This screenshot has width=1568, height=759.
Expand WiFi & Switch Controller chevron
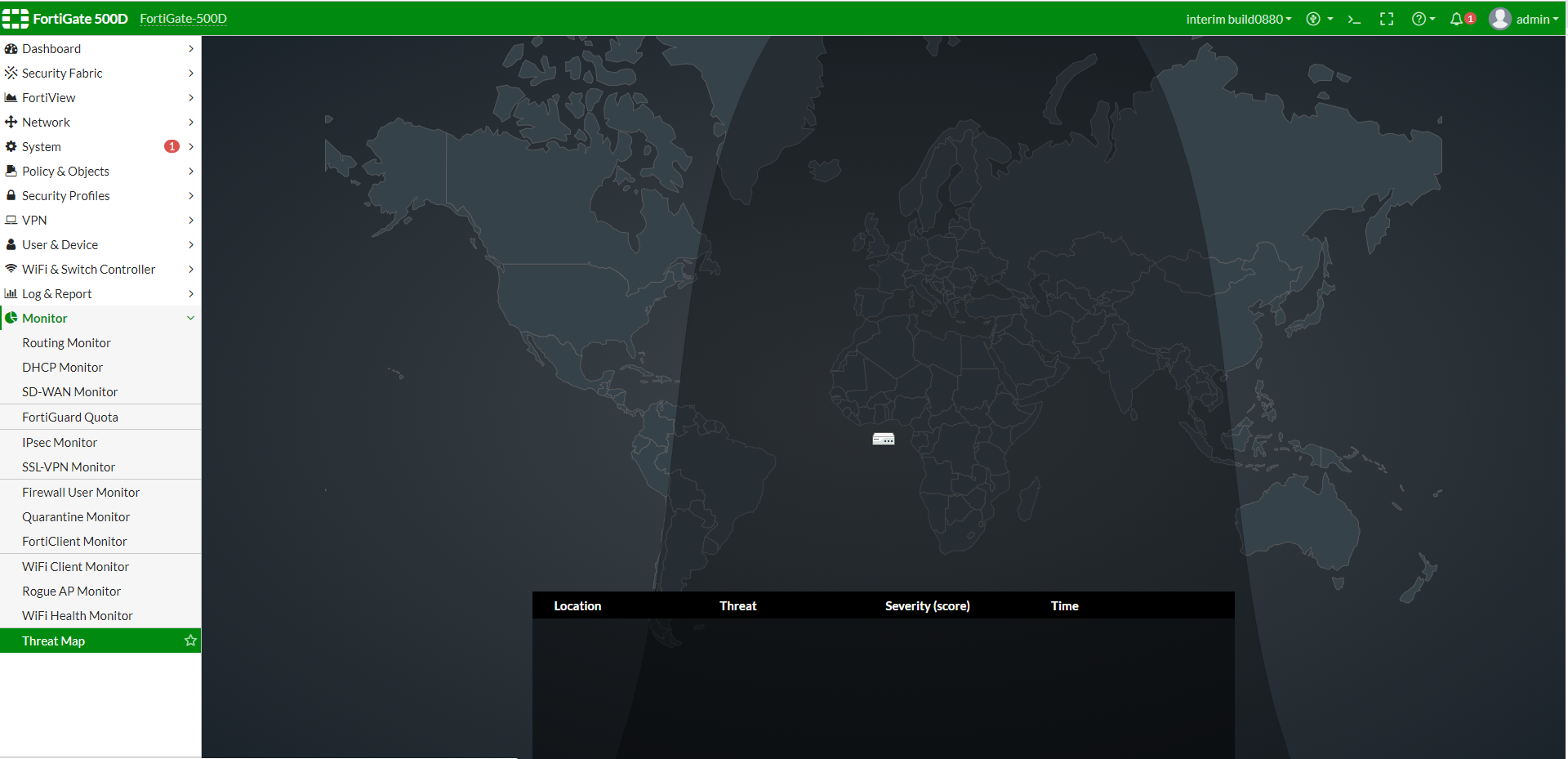tap(191, 270)
